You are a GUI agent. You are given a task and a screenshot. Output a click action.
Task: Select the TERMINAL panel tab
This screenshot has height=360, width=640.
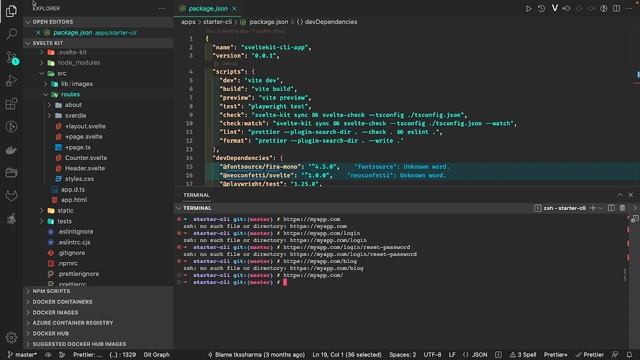point(196,195)
